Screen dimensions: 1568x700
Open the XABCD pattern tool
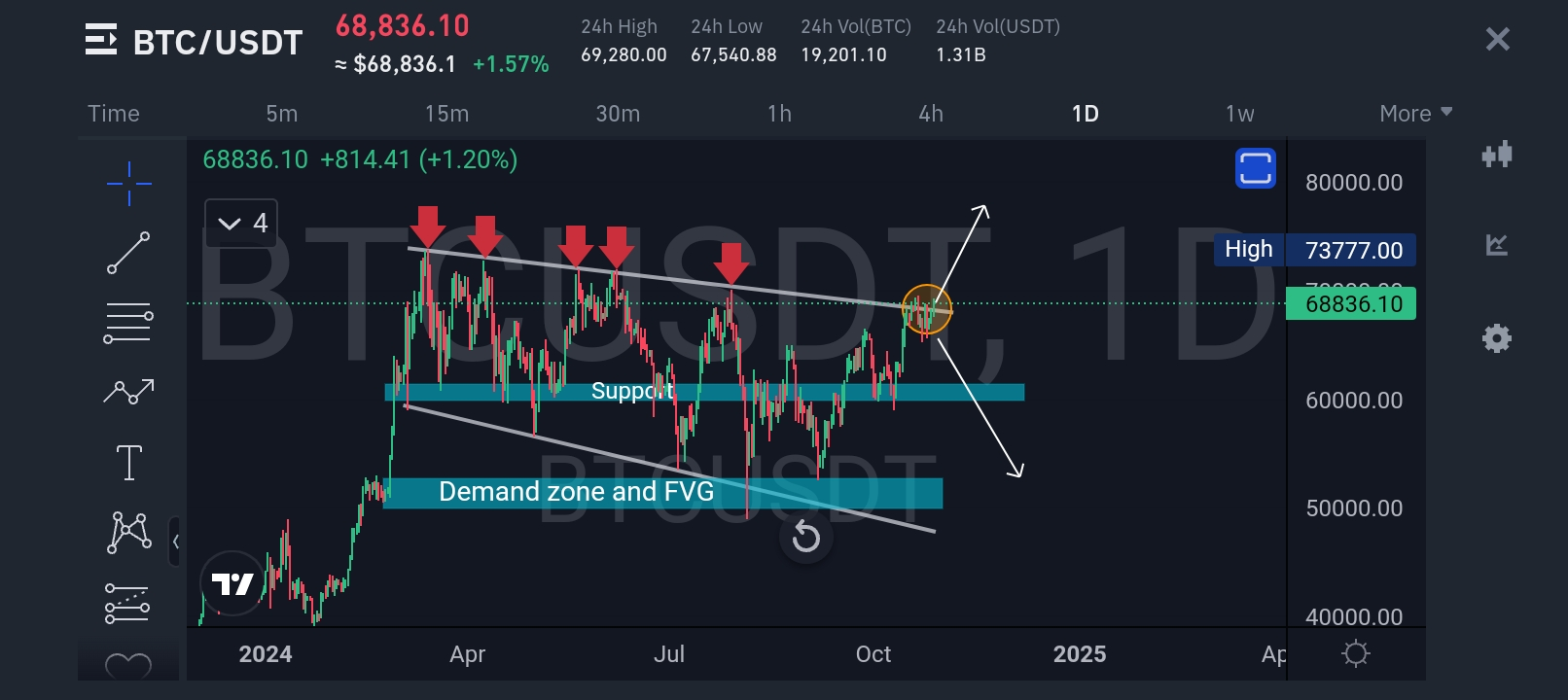tap(128, 532)
